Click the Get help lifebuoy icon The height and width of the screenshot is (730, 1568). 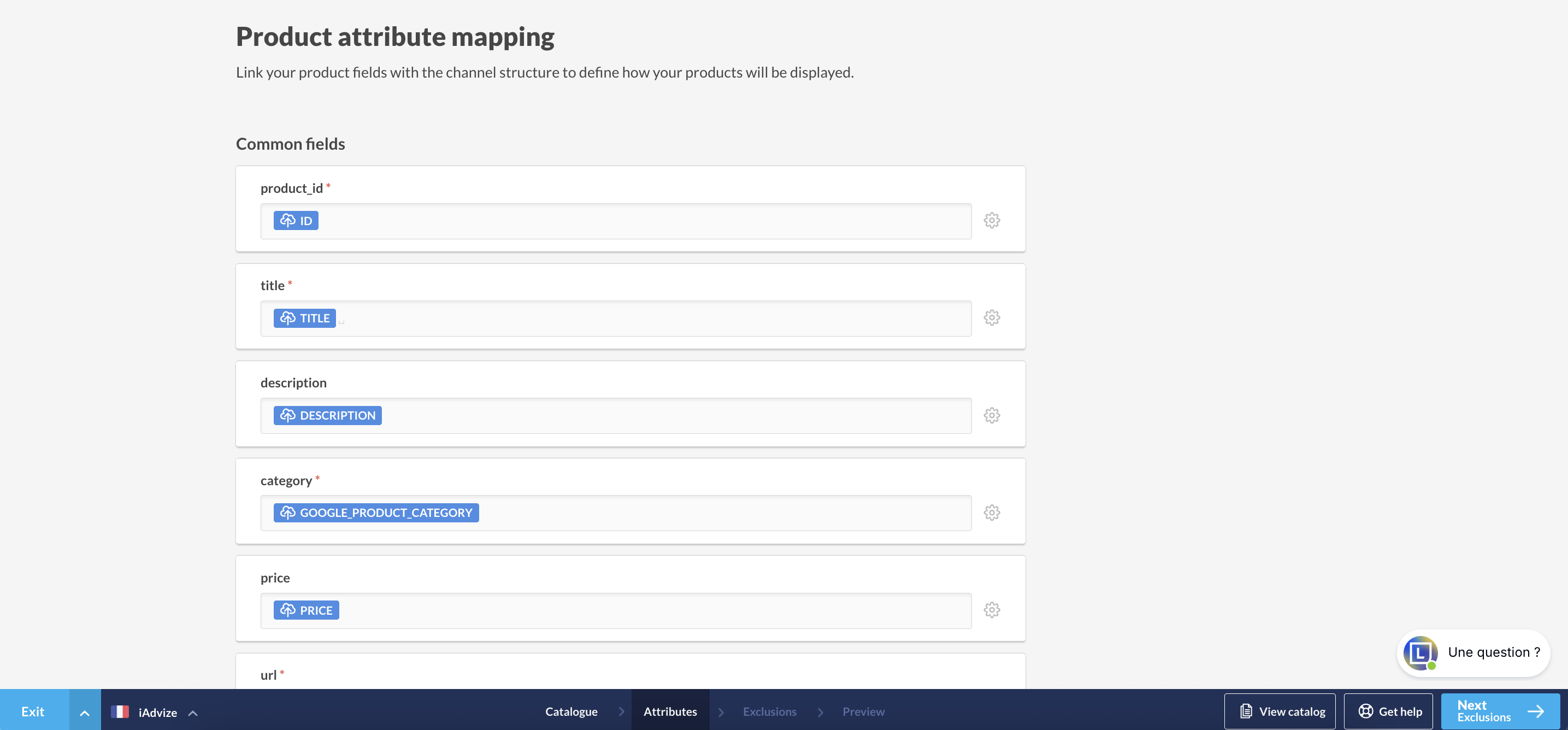tap(1365, 711)
